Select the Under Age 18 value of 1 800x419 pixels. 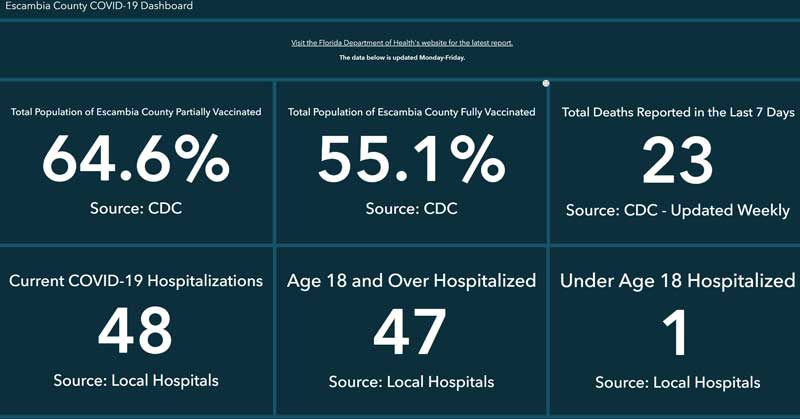click(677, 334)
